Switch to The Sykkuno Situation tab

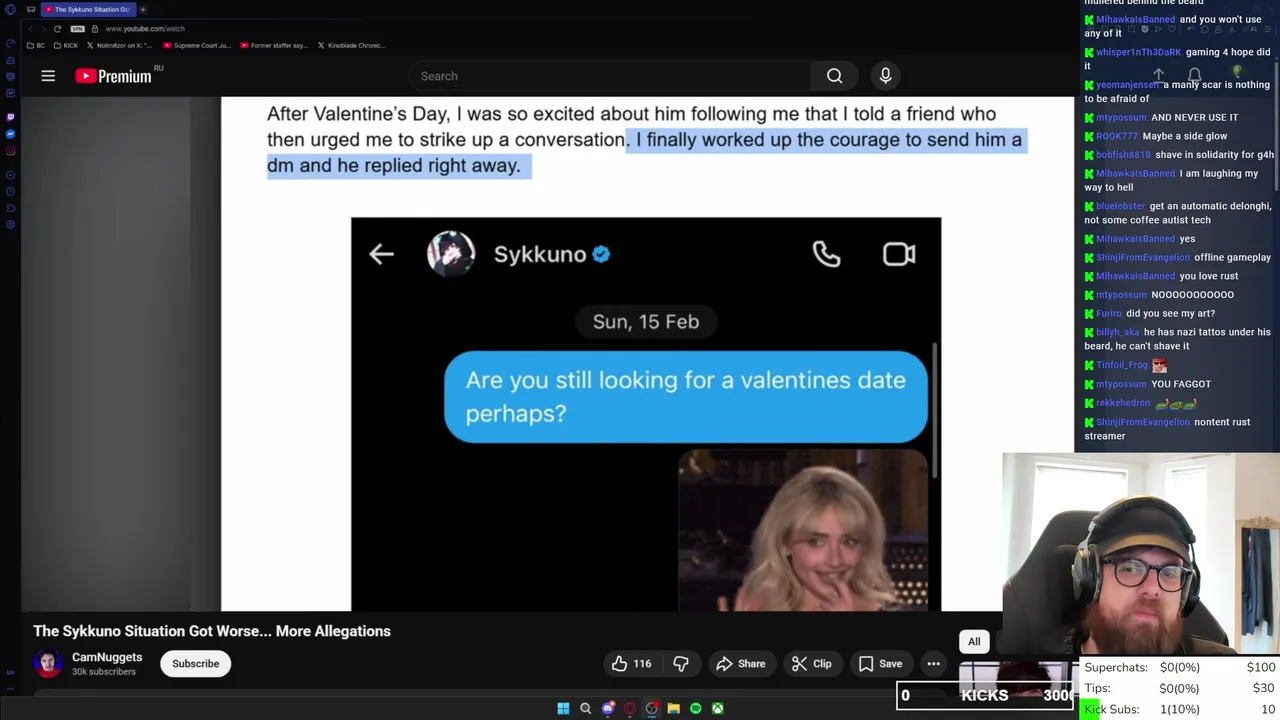point(88,9)
